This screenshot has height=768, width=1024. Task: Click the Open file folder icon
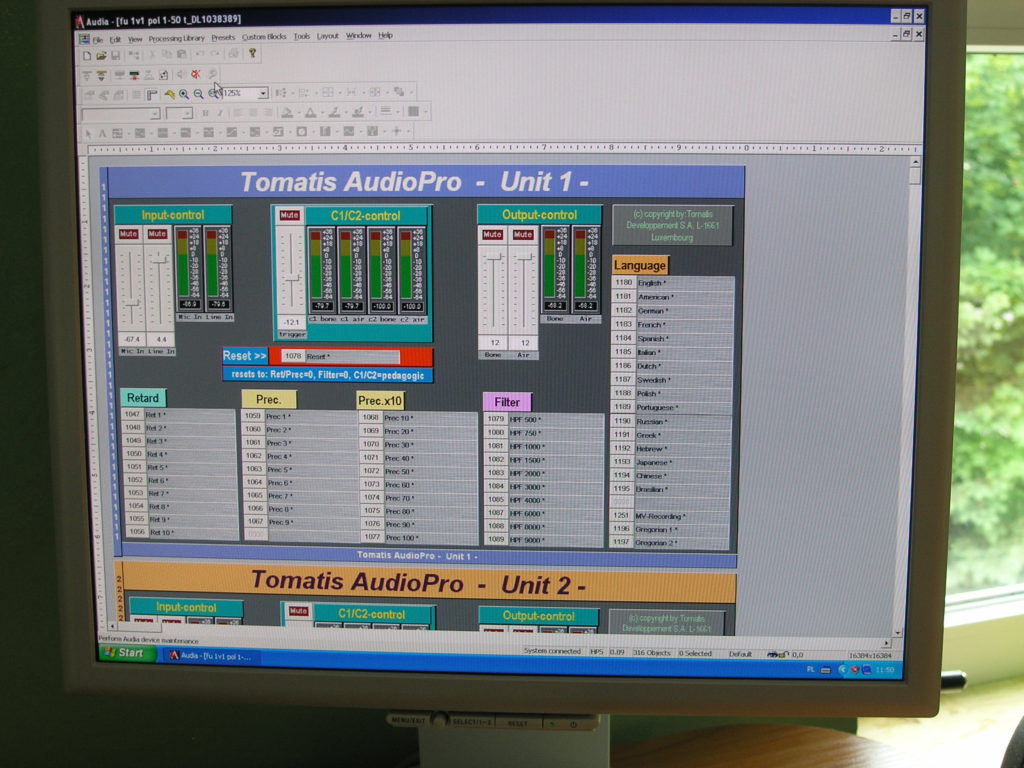click(x=101, y=56)
